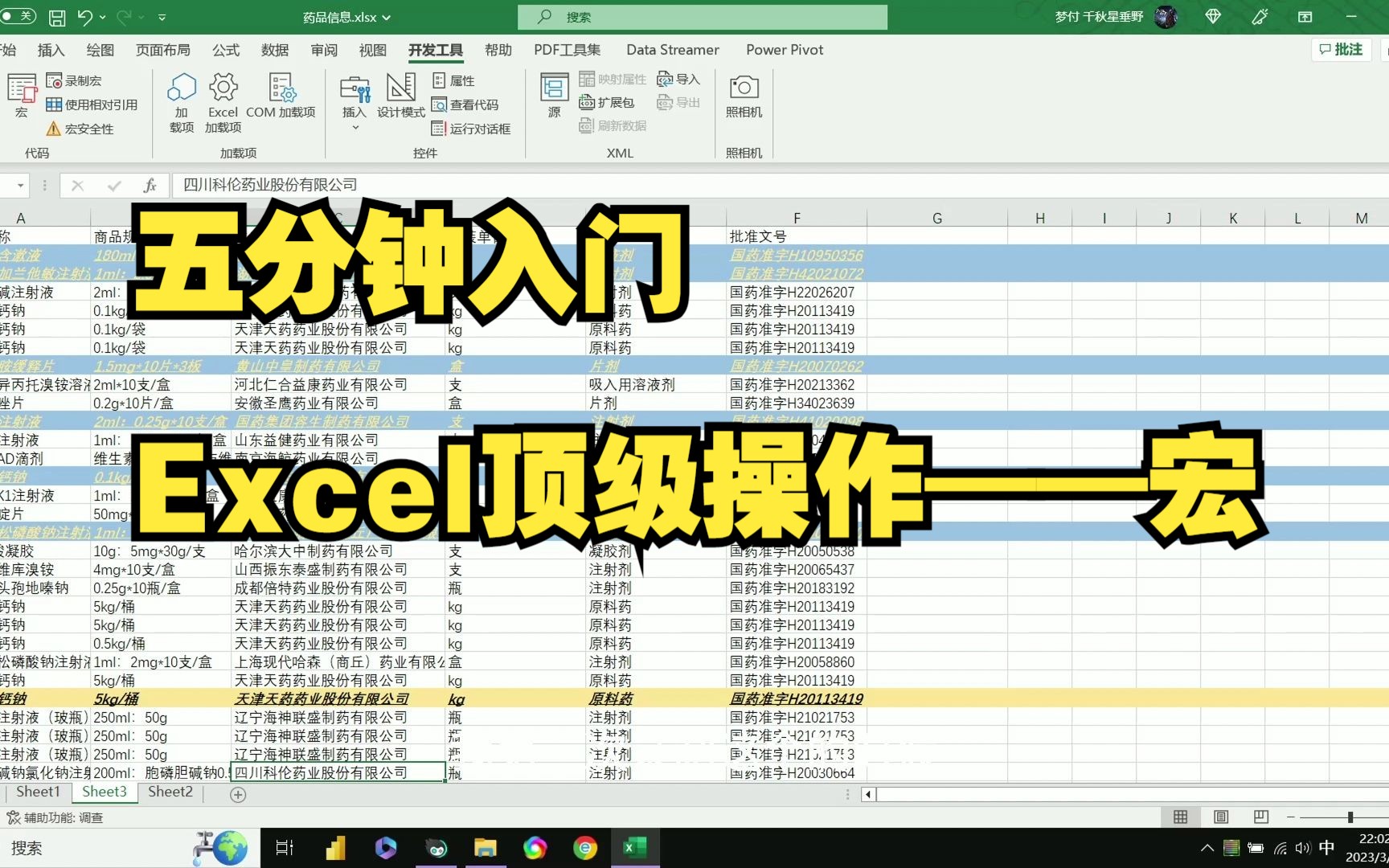Switch to the 绘图 tab

click(100, 50)
